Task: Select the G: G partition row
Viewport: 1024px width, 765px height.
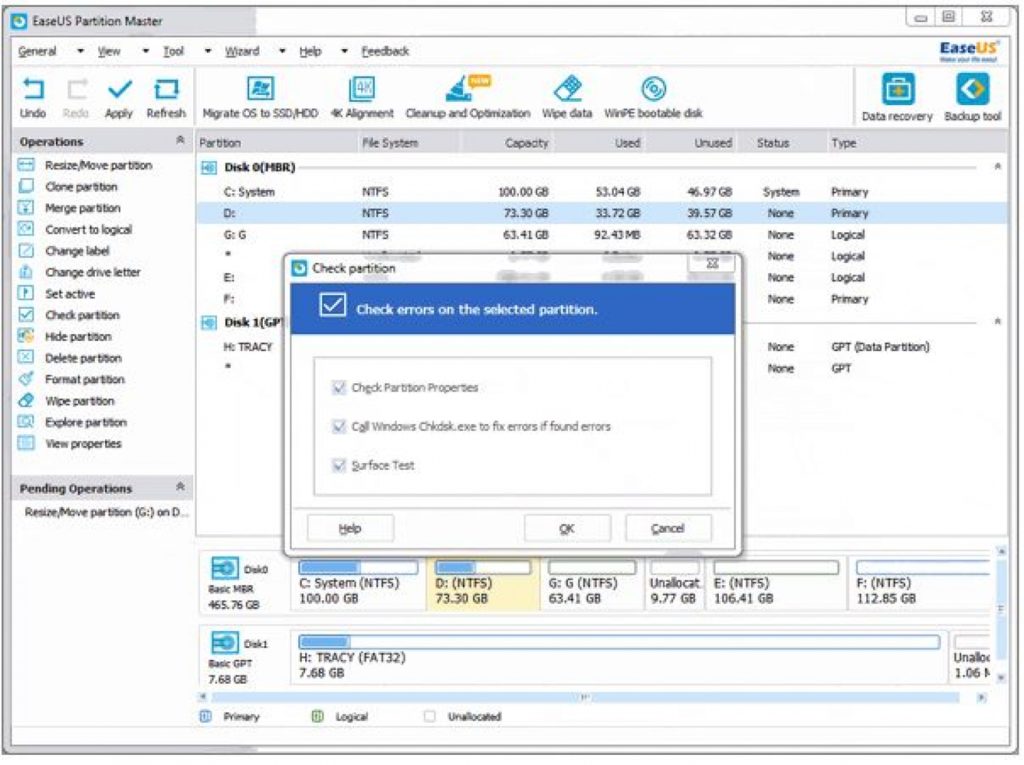Action: tap(601, 235)
